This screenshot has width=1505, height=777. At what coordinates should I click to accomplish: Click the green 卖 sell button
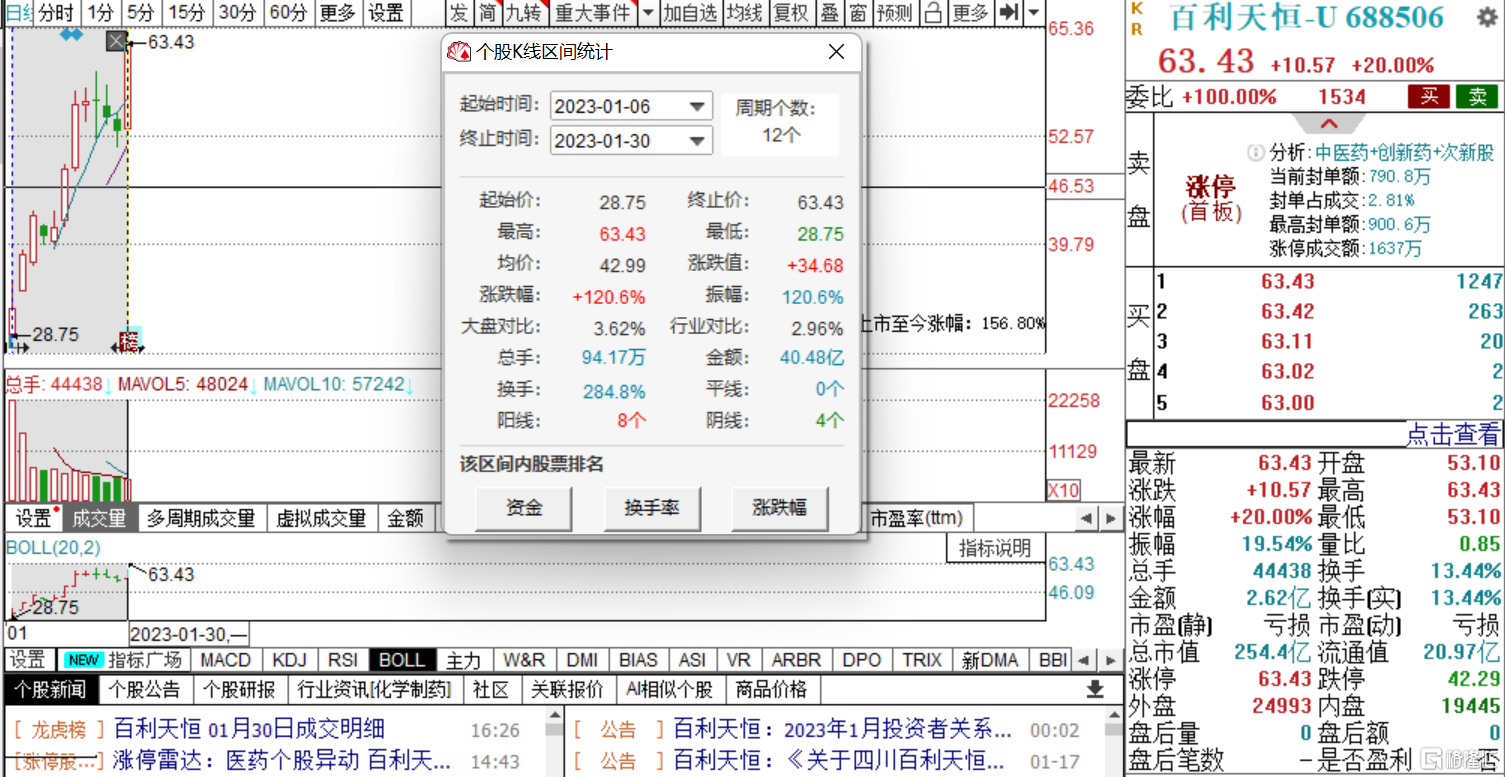point(1477,97)
